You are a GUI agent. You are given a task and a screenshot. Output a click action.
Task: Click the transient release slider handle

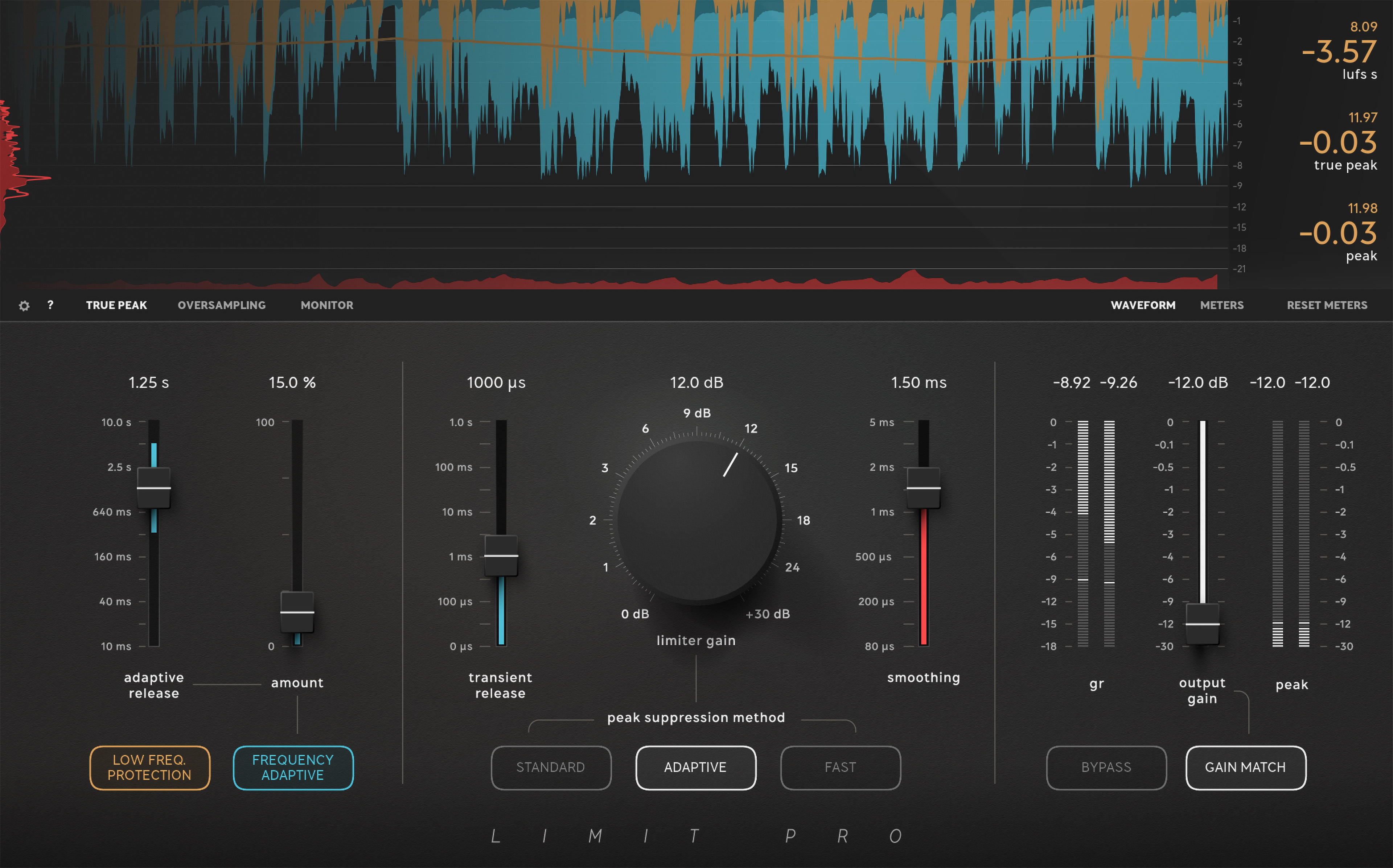tap(501, 556)
